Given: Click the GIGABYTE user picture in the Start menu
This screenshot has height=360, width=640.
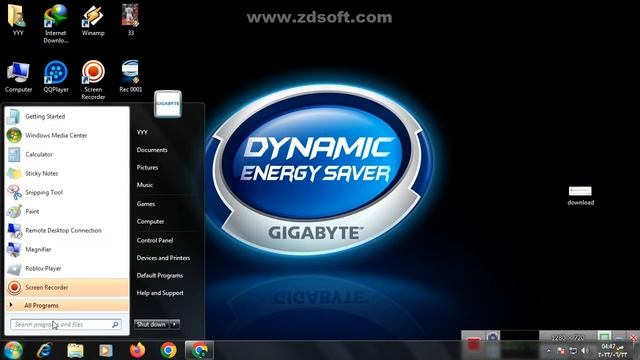Looking at the screenshot, I should [168, 104].
